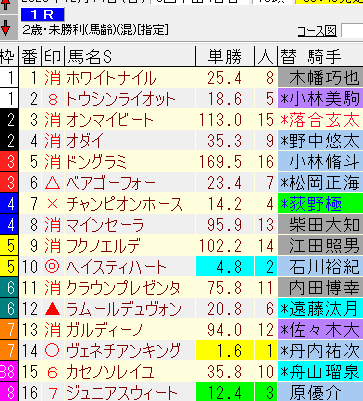
Task: Select horse ドングラミ
Action: [x=97, y=162]
